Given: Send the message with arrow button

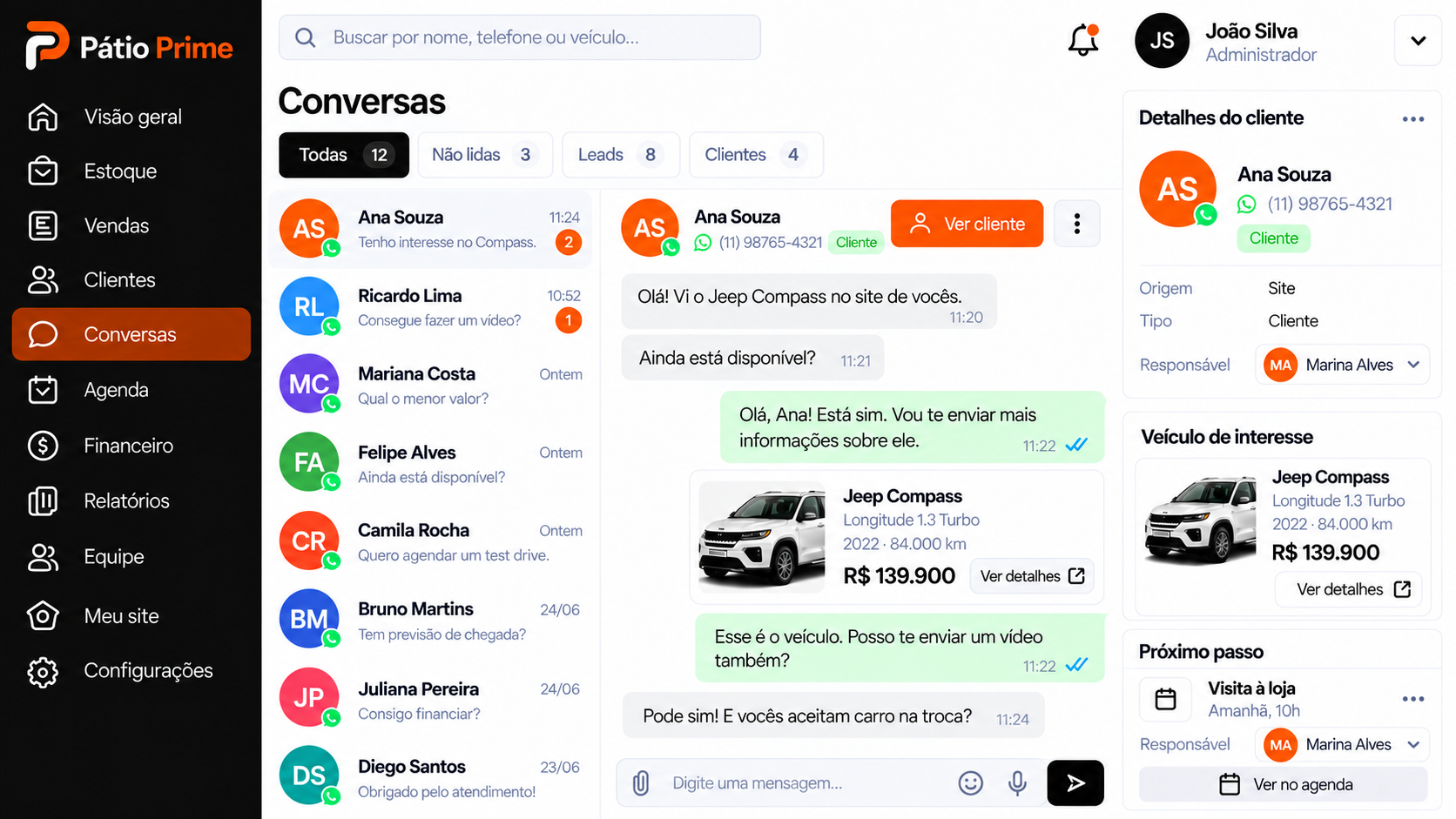Looking at the screenshot, I should 1075,782.
